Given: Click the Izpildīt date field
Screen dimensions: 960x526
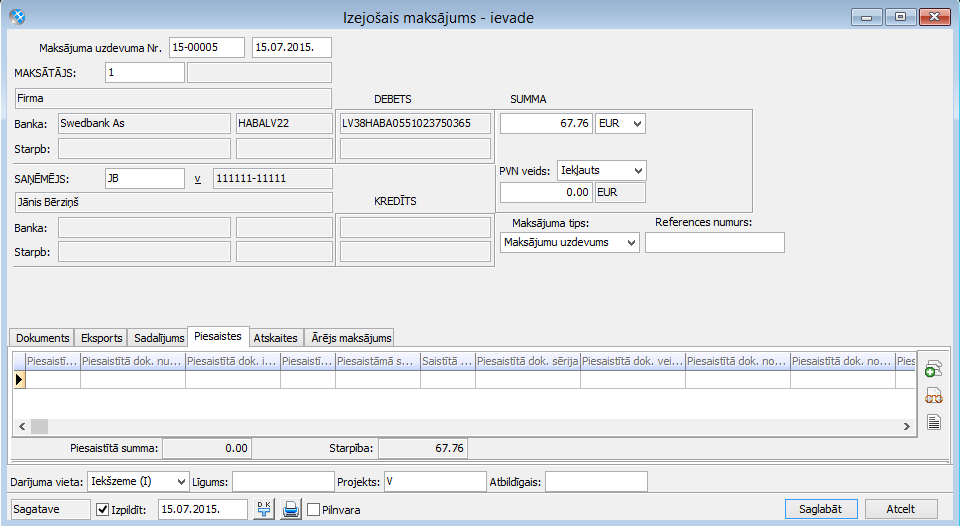Looking at the screenshot, I should click(203, 509).
